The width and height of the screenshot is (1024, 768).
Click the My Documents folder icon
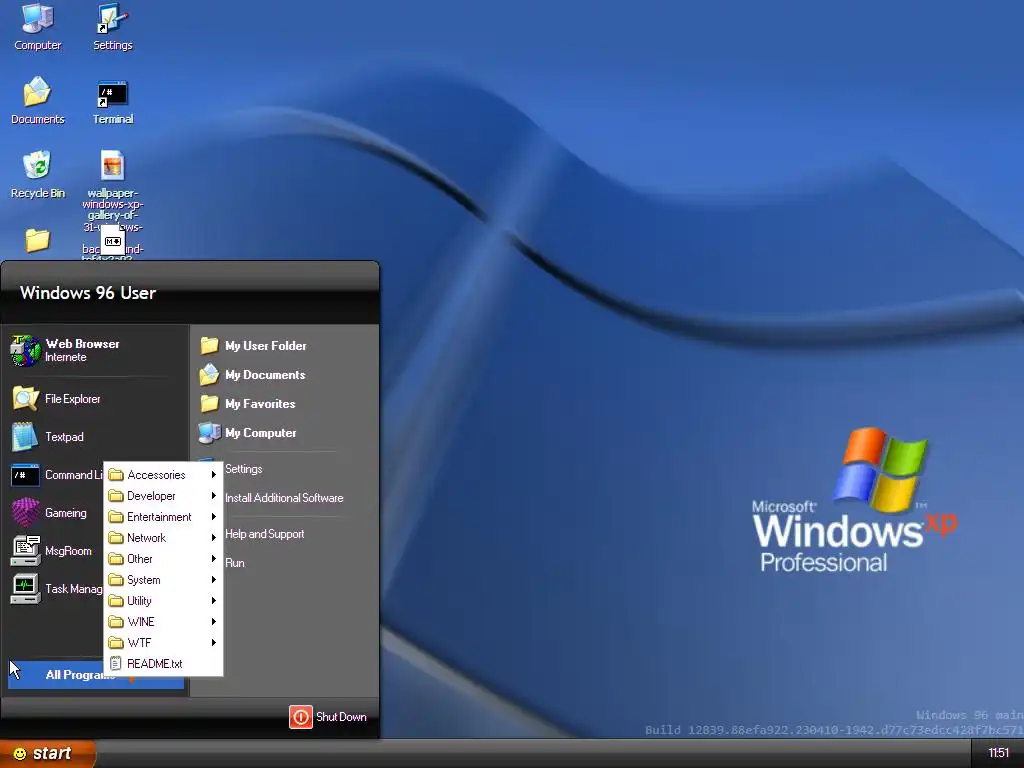coord(209,374)
